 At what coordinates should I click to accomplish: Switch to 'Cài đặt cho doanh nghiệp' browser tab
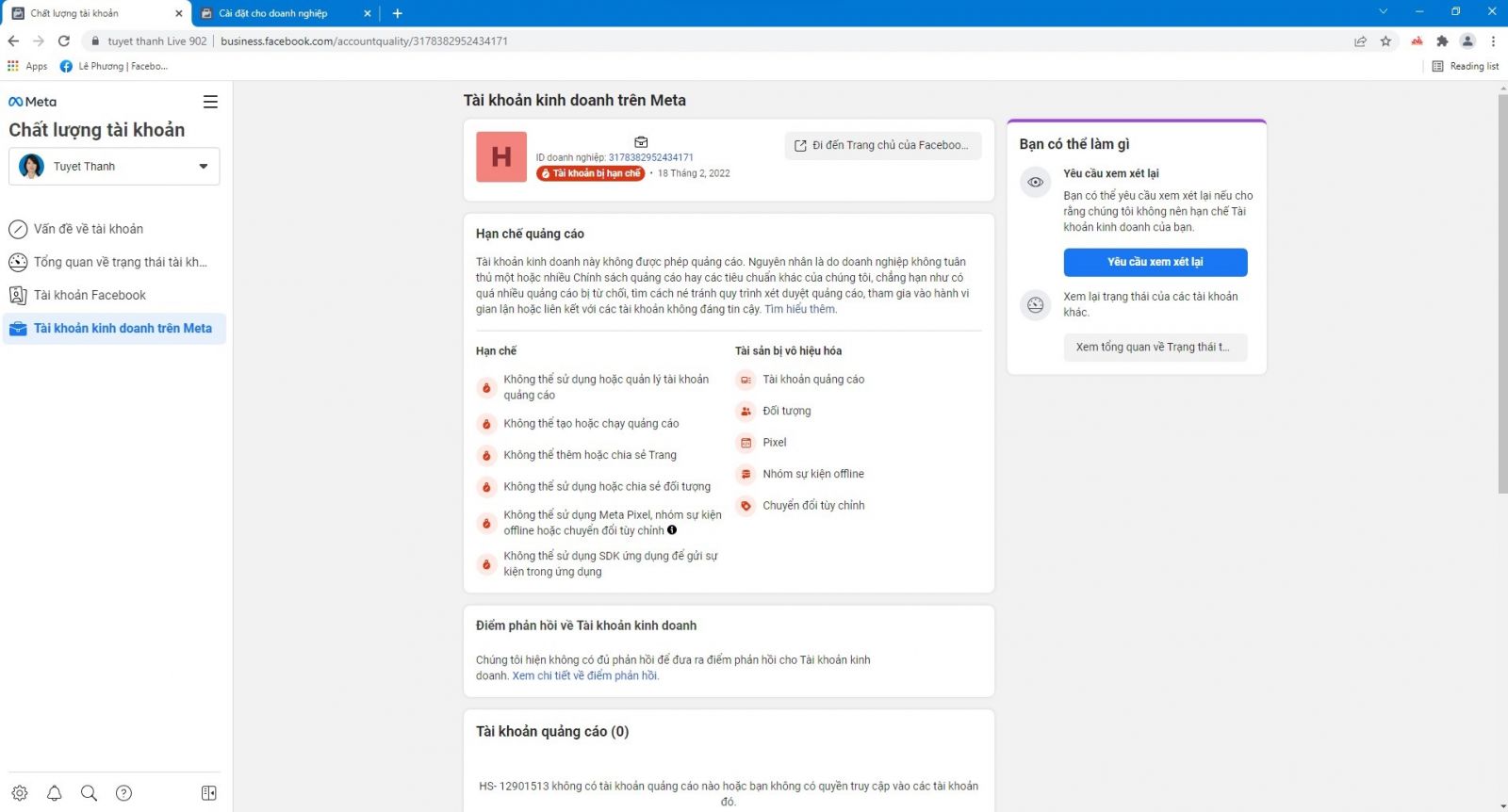tap(287, 13)
